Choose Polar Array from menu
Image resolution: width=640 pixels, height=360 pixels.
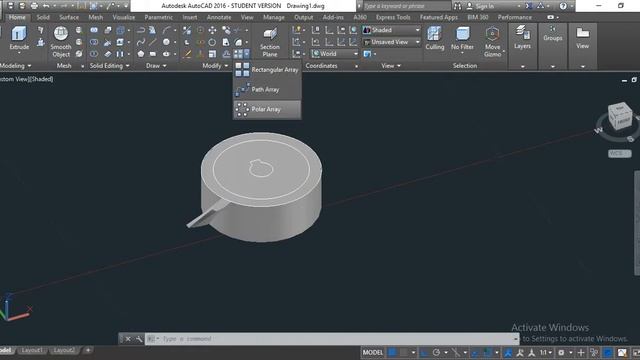pyautogui.click(x=267, y=109)
